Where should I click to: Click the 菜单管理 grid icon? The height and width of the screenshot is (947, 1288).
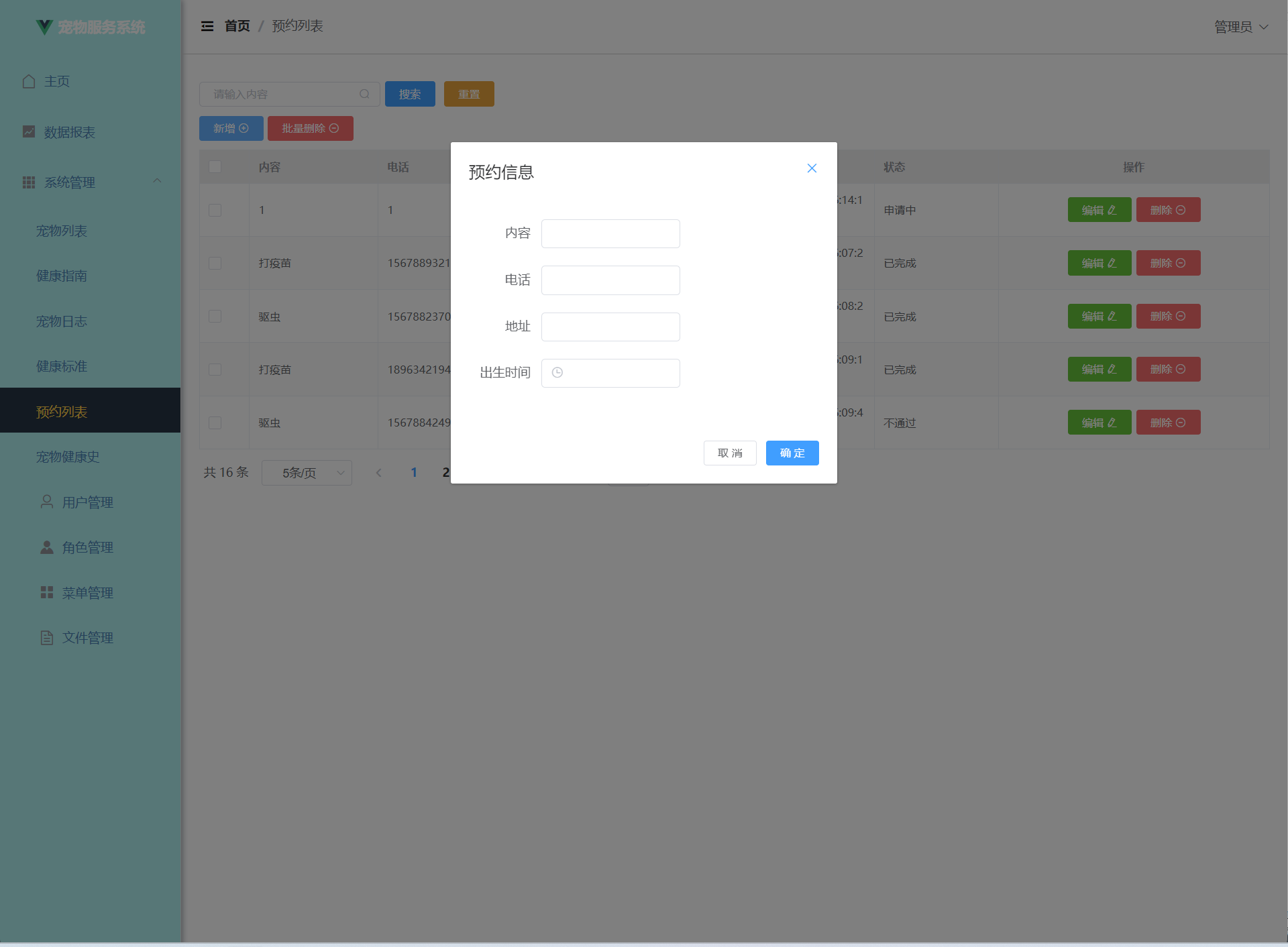tap(47, 592)
